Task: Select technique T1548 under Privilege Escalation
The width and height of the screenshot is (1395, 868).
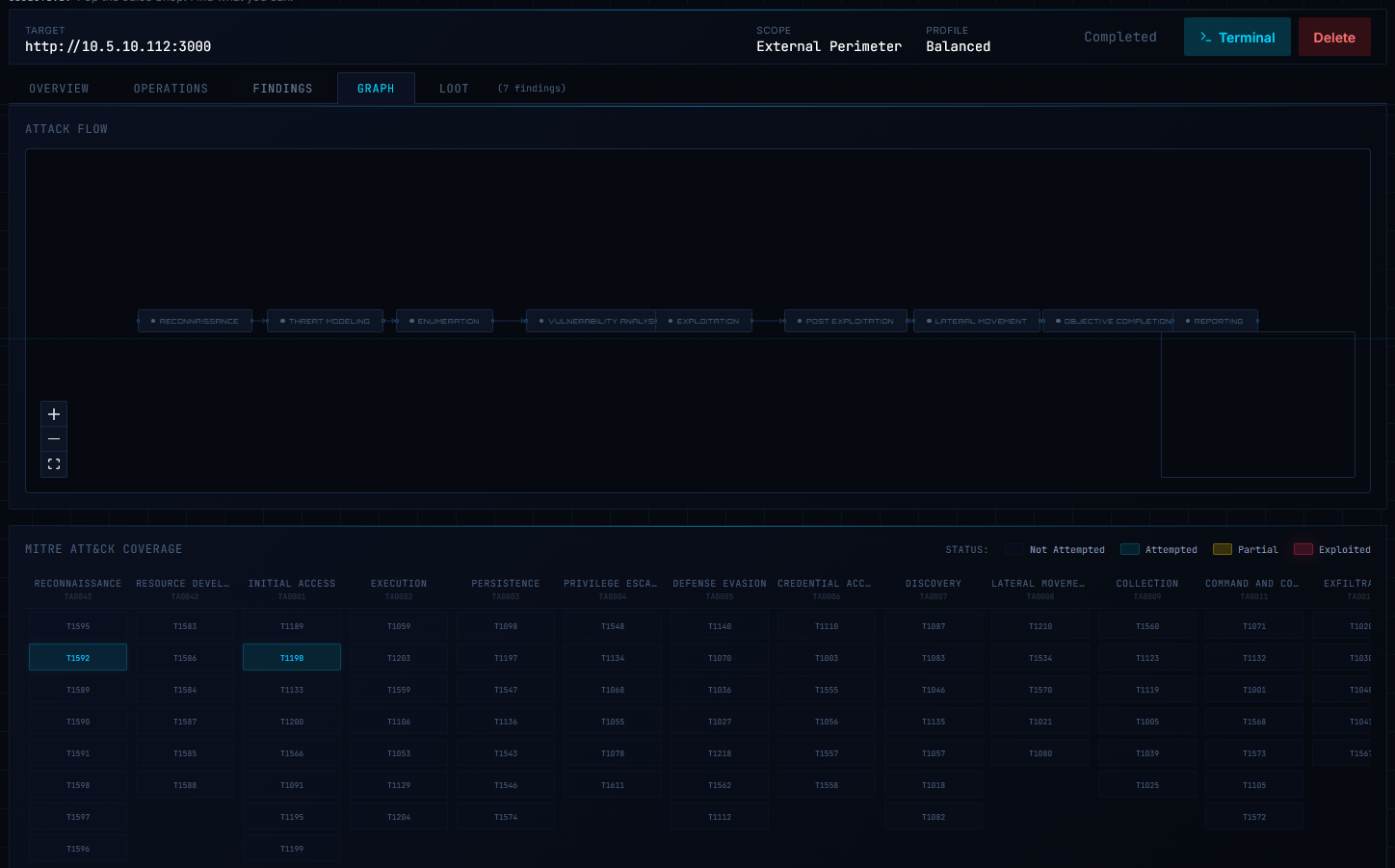Action: tap(613, 625)
